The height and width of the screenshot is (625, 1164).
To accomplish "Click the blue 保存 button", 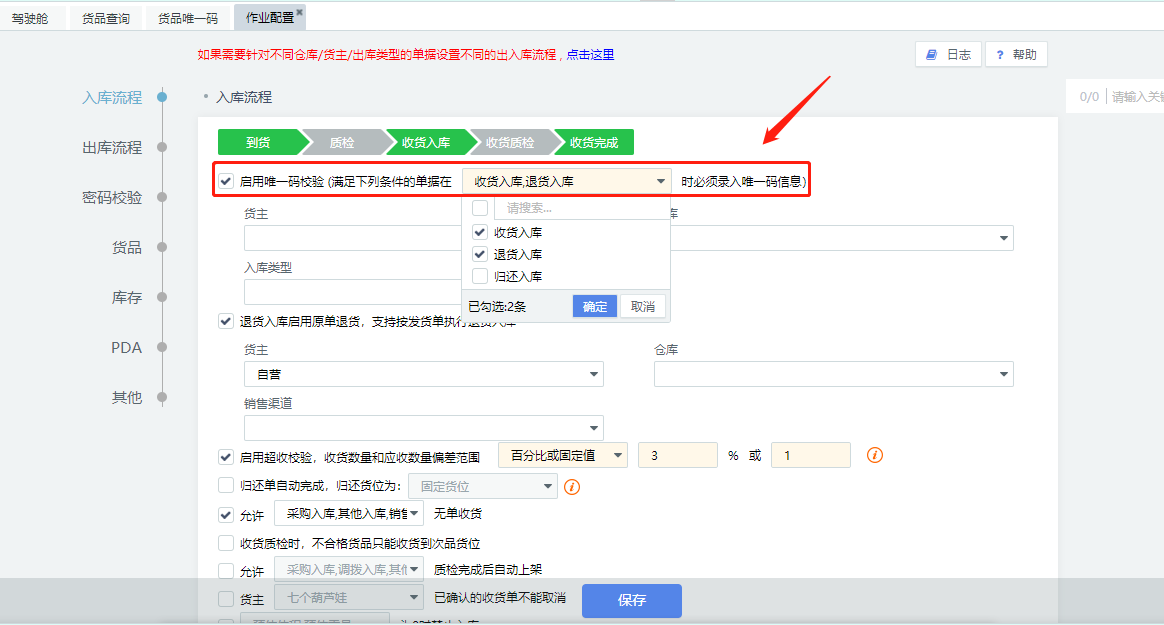I will click(632, 601).
